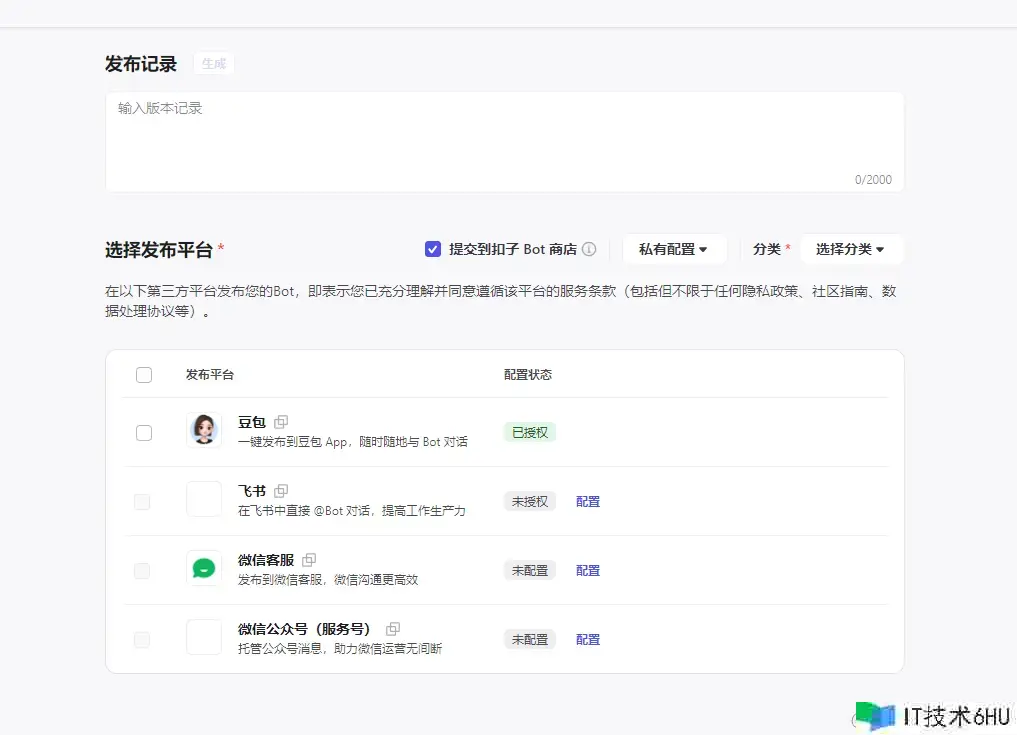Uncheck 提交到扣子 Bot 商店 checkbox
1017x735 pixels.
(433, 249)
